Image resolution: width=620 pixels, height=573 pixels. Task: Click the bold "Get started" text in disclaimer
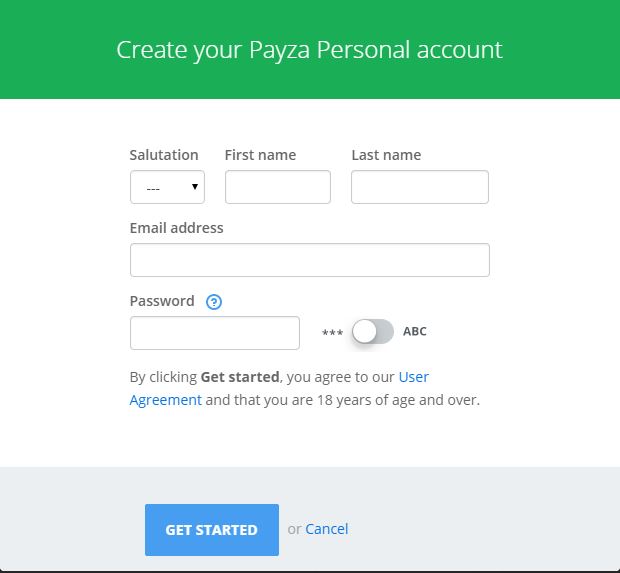pos(240,377)
